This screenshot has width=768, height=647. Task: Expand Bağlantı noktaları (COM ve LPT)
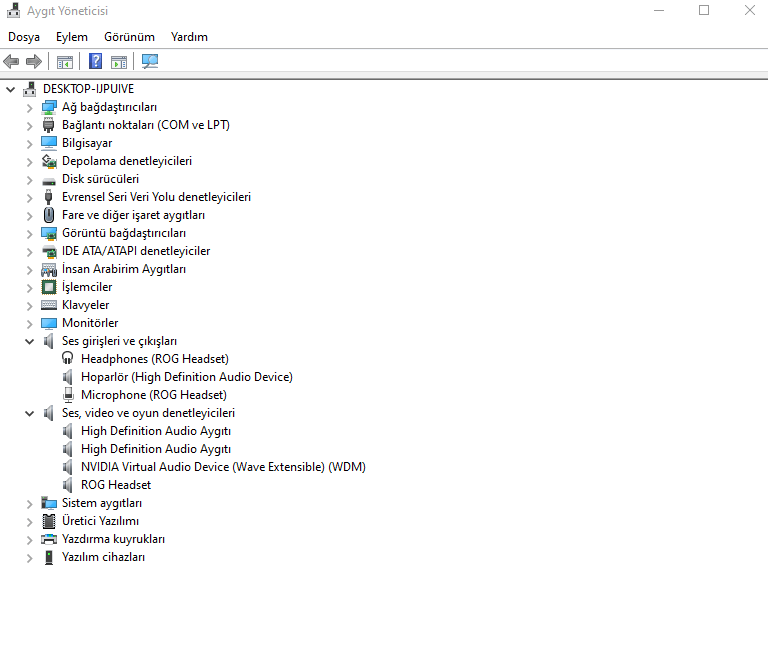pos(29,126)
